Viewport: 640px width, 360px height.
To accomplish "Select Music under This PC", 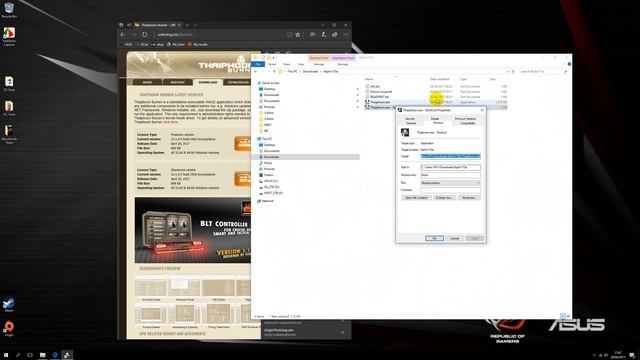I will point(268,163).
